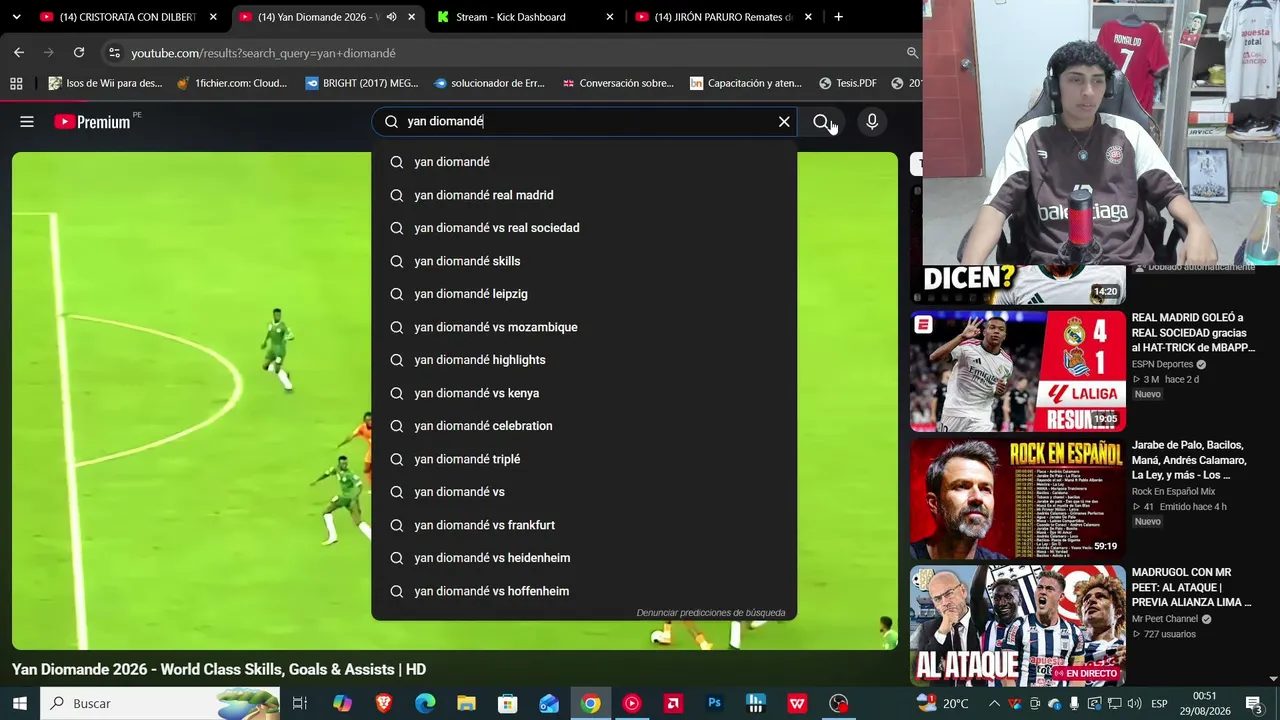This screenshot has width=1280, height=720.
Task: Choose suggestion 'yan diomandé vs hoffenheim'
Action: [x=584, y=591]
